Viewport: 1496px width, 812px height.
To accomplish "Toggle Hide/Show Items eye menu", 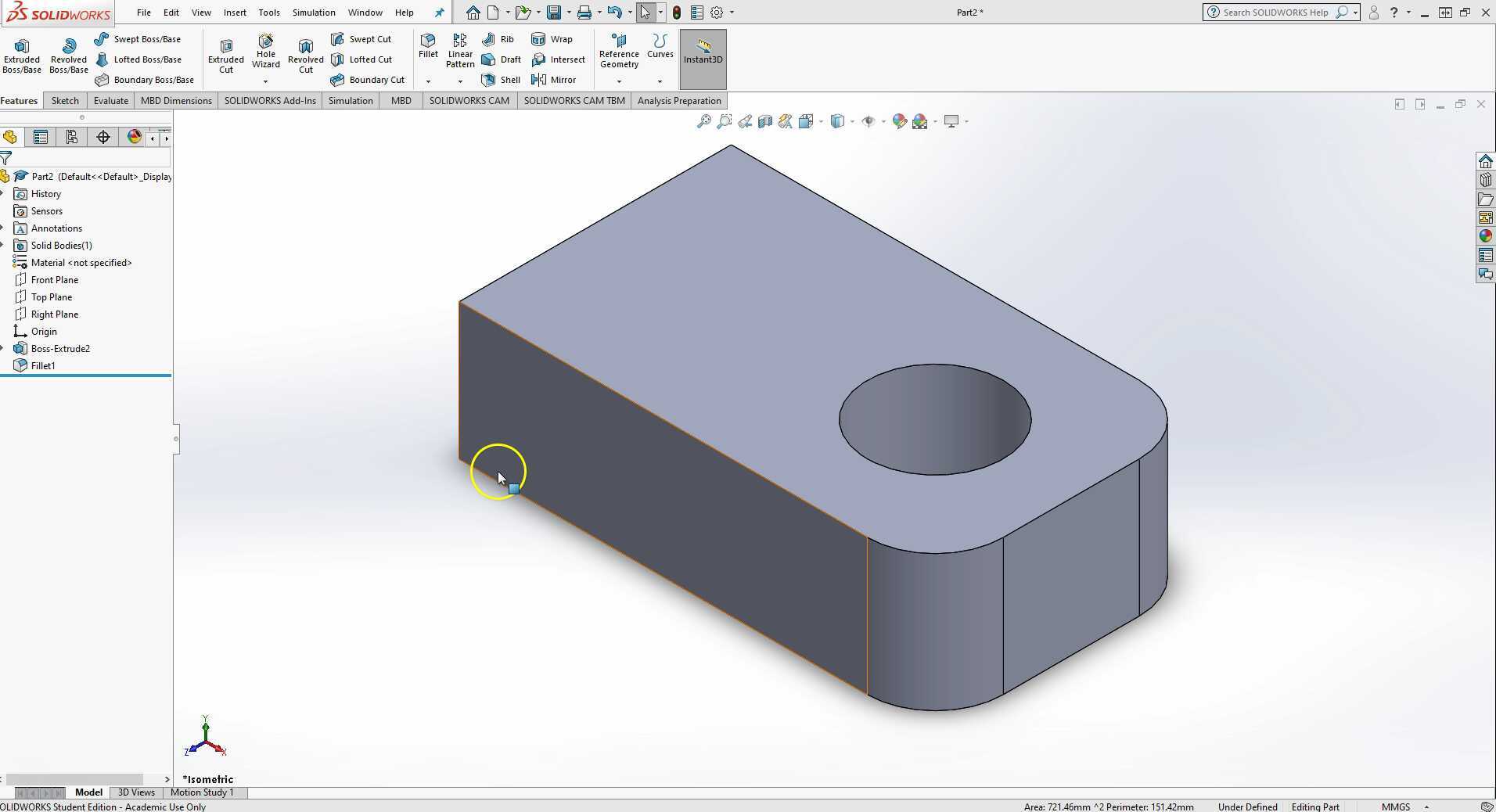I will (x=868, y=121).
